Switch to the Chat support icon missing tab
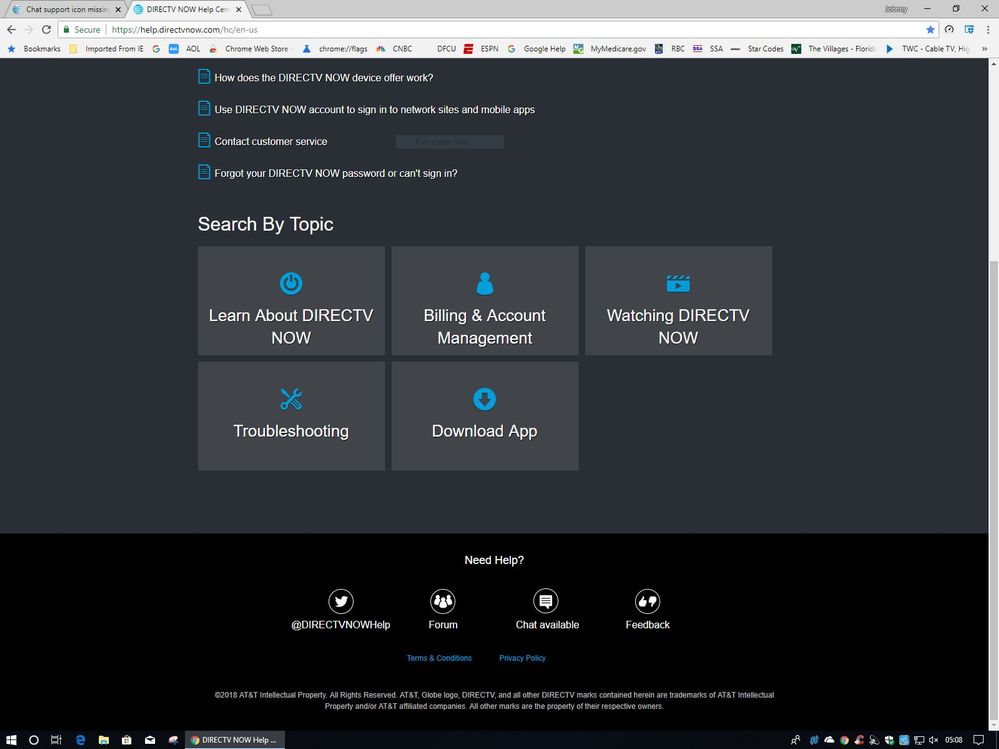999x749 pixels. pos(65,9)
